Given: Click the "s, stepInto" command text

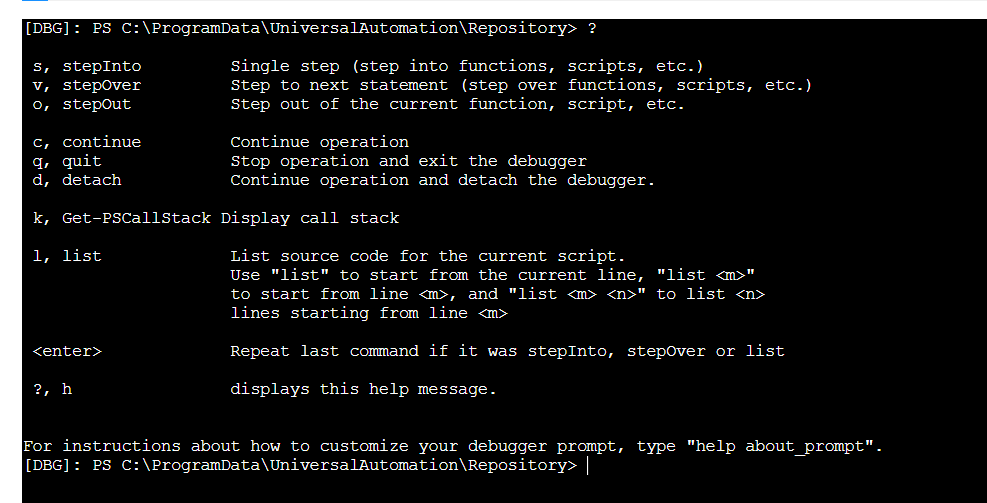Looking at the screenshot, I should [87, 66].
